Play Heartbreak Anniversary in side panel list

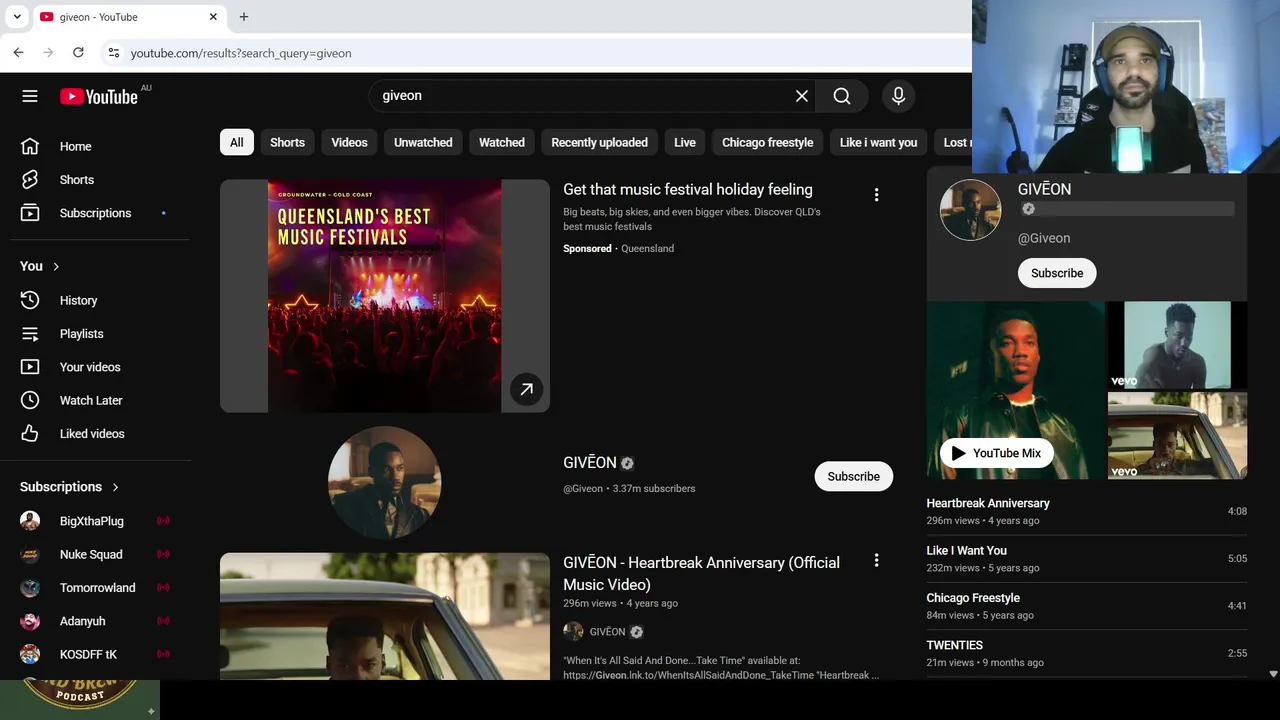[x=1087, y=511]
